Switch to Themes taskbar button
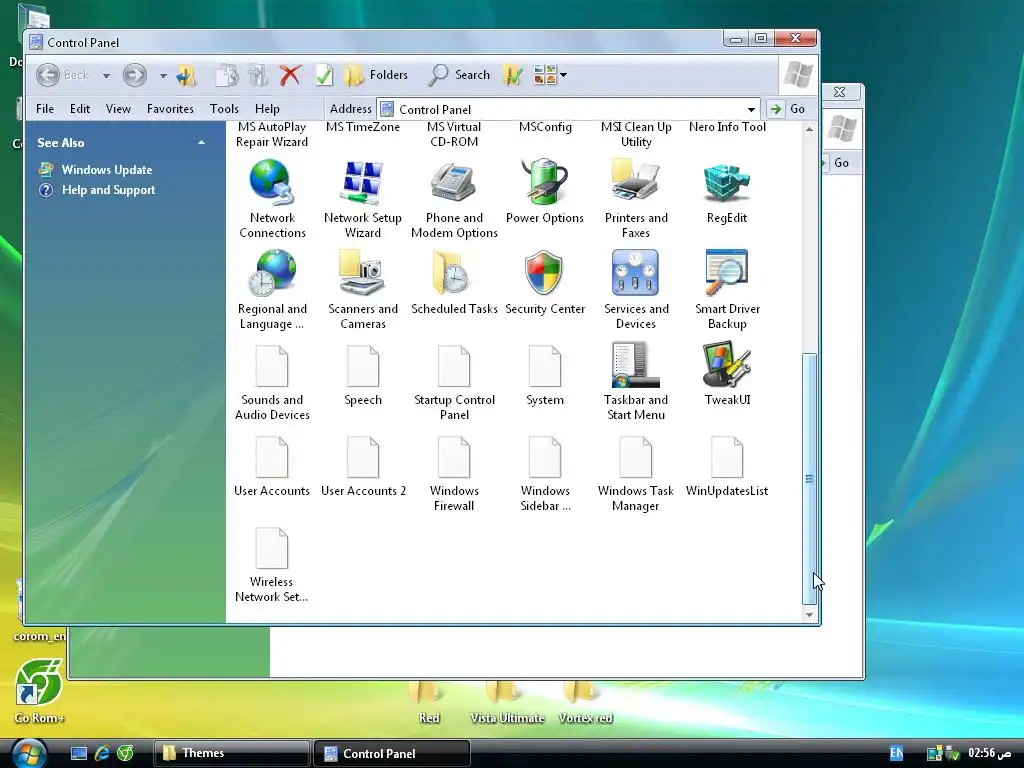 pos(231,753)
